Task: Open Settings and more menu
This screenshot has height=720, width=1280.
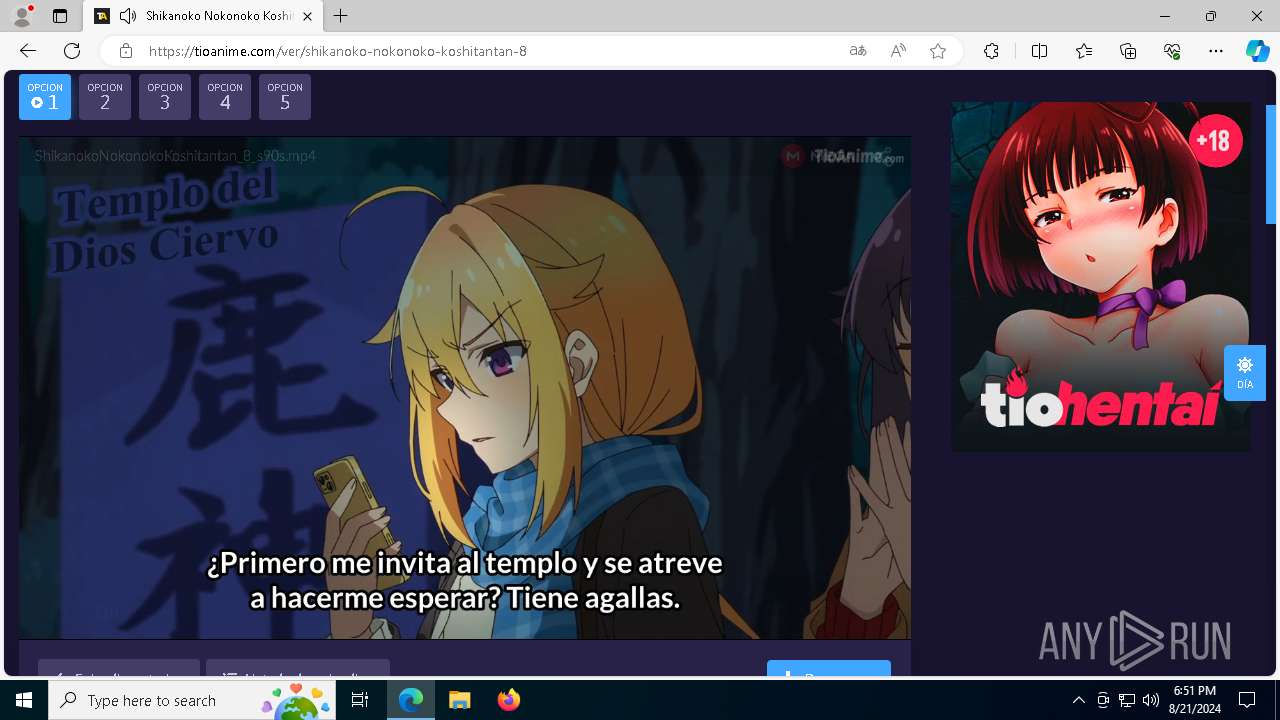Action: coord(1216,51)
